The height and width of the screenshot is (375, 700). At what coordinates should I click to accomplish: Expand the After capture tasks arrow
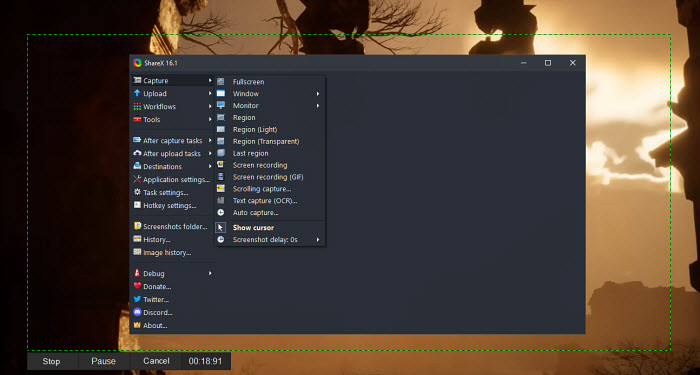tap(210, 140)
